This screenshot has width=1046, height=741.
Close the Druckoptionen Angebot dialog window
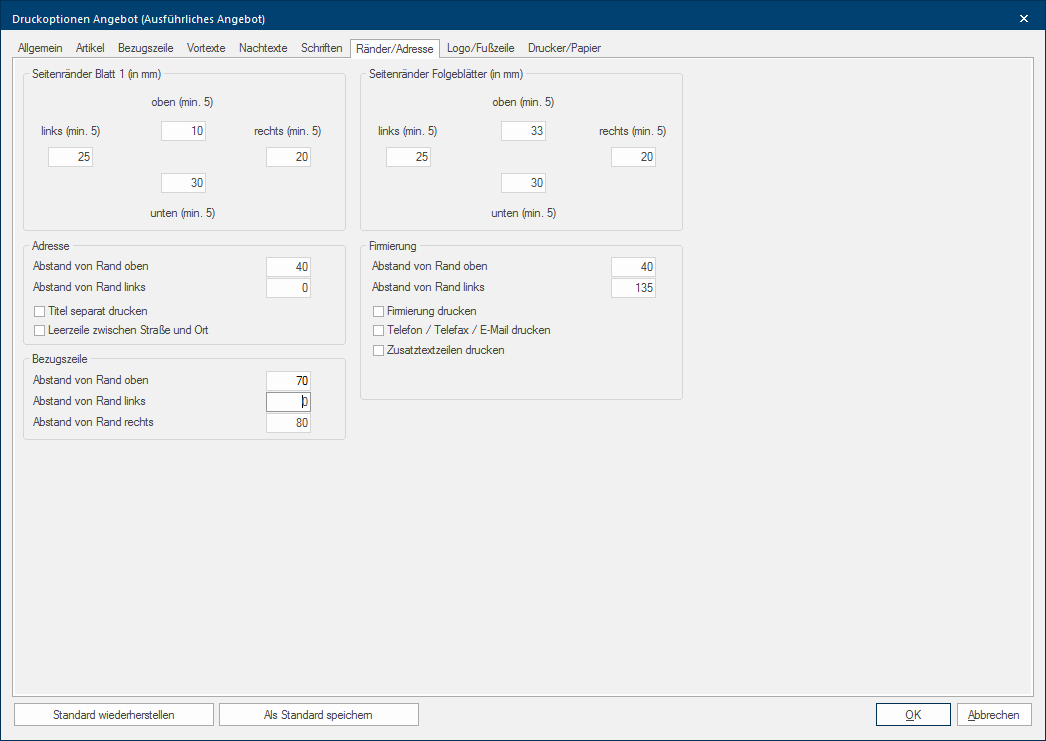[1023, 18]
